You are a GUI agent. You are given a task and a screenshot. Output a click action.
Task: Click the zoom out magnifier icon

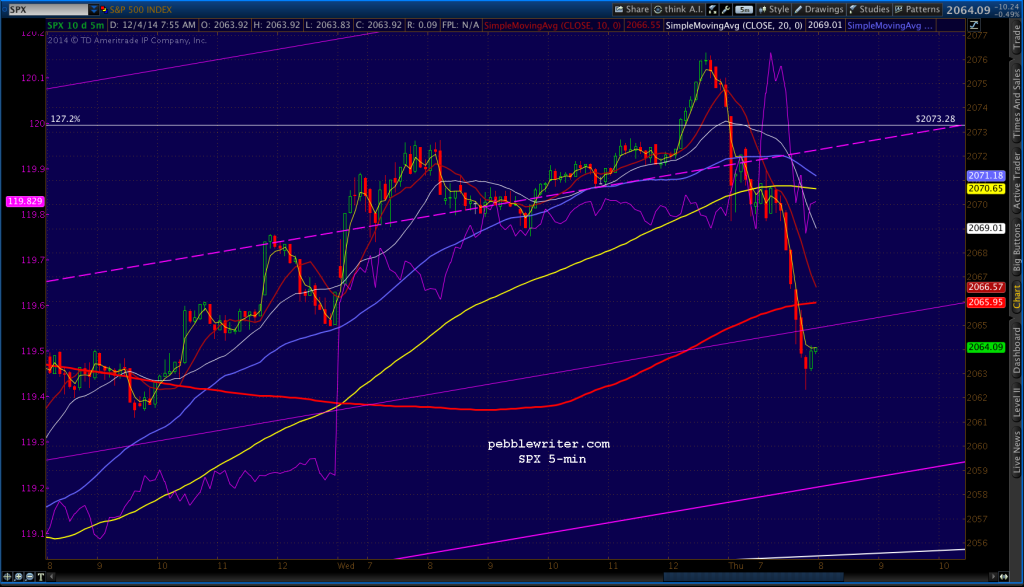click(29, 577)
